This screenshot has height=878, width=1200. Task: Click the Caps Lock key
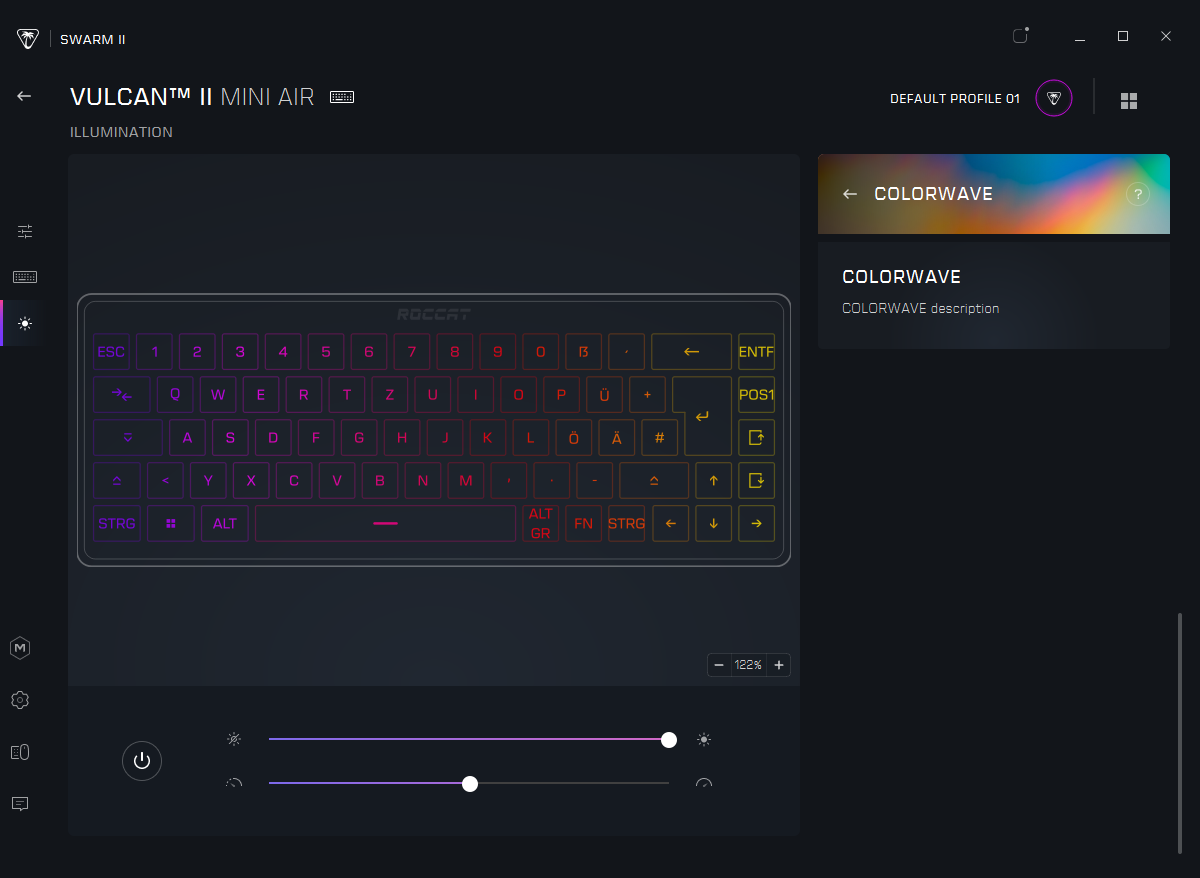(128, 438)
